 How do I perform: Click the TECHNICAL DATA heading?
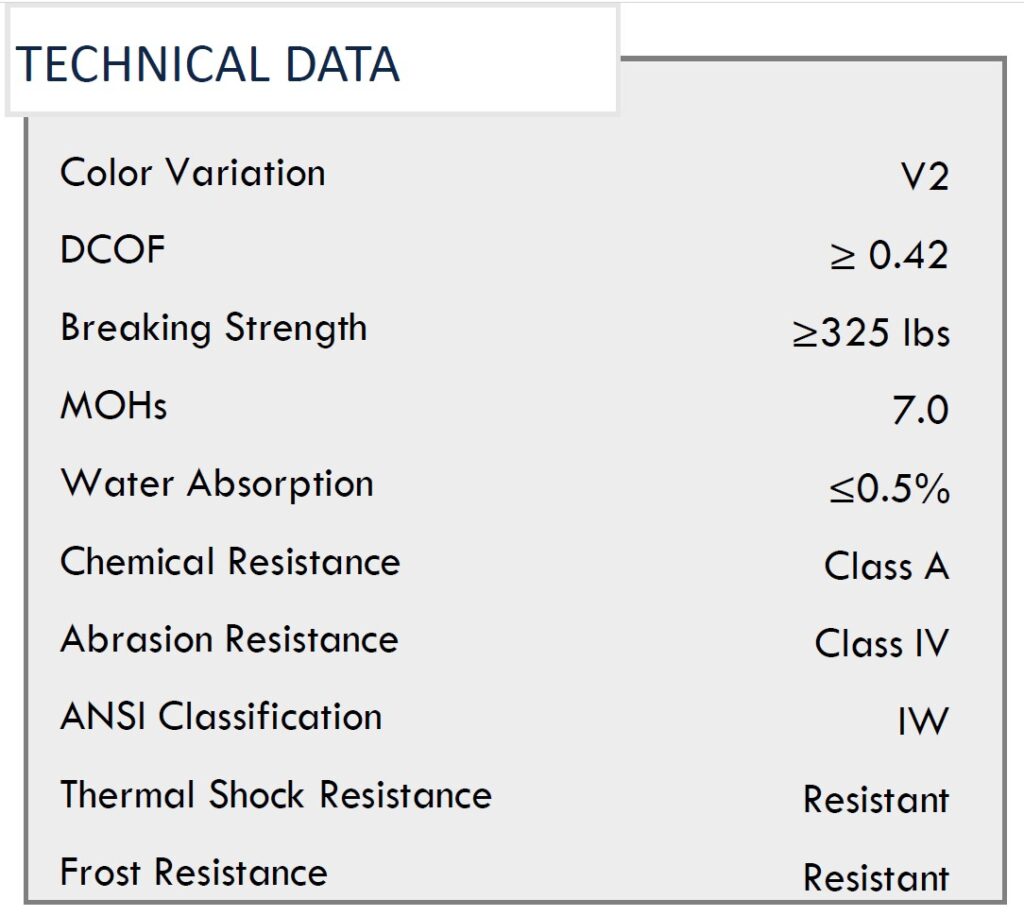click(207, 64)
